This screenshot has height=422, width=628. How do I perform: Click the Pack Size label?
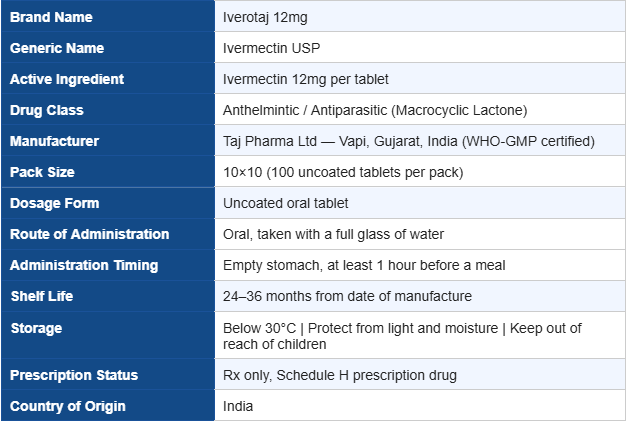point(42,172)
